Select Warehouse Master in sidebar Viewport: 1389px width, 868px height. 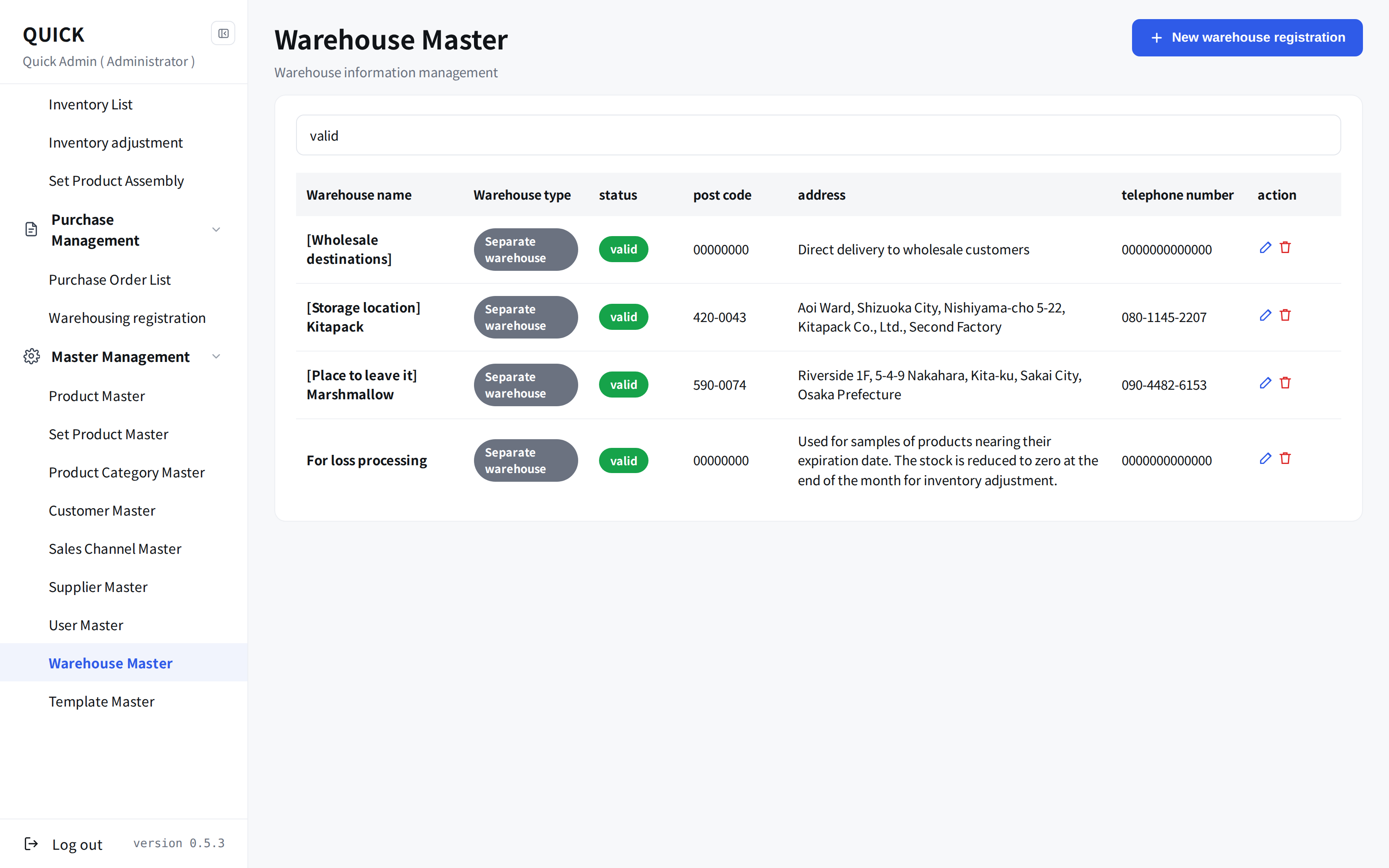(x=111, y=663)
